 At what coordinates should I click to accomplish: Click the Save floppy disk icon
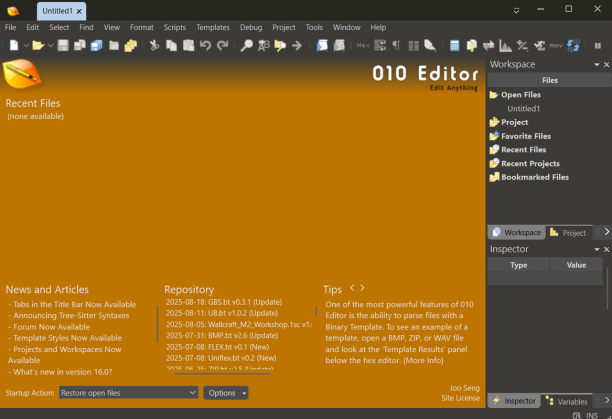point(63,46)
